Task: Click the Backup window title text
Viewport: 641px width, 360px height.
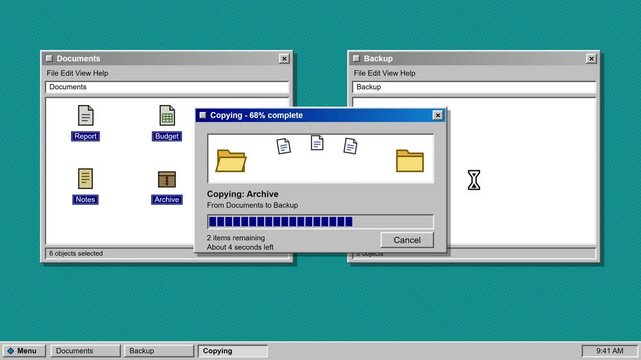Action: point(378,58)
